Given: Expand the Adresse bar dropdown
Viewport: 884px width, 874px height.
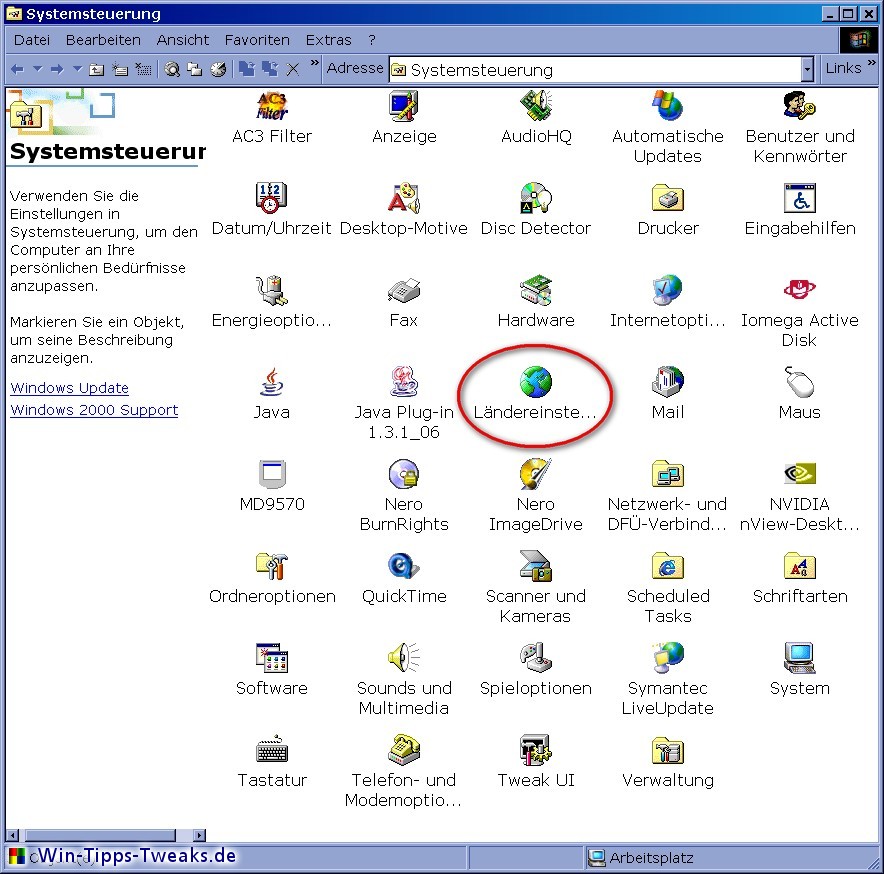Looking at the screenshot, I should (807, 69).
